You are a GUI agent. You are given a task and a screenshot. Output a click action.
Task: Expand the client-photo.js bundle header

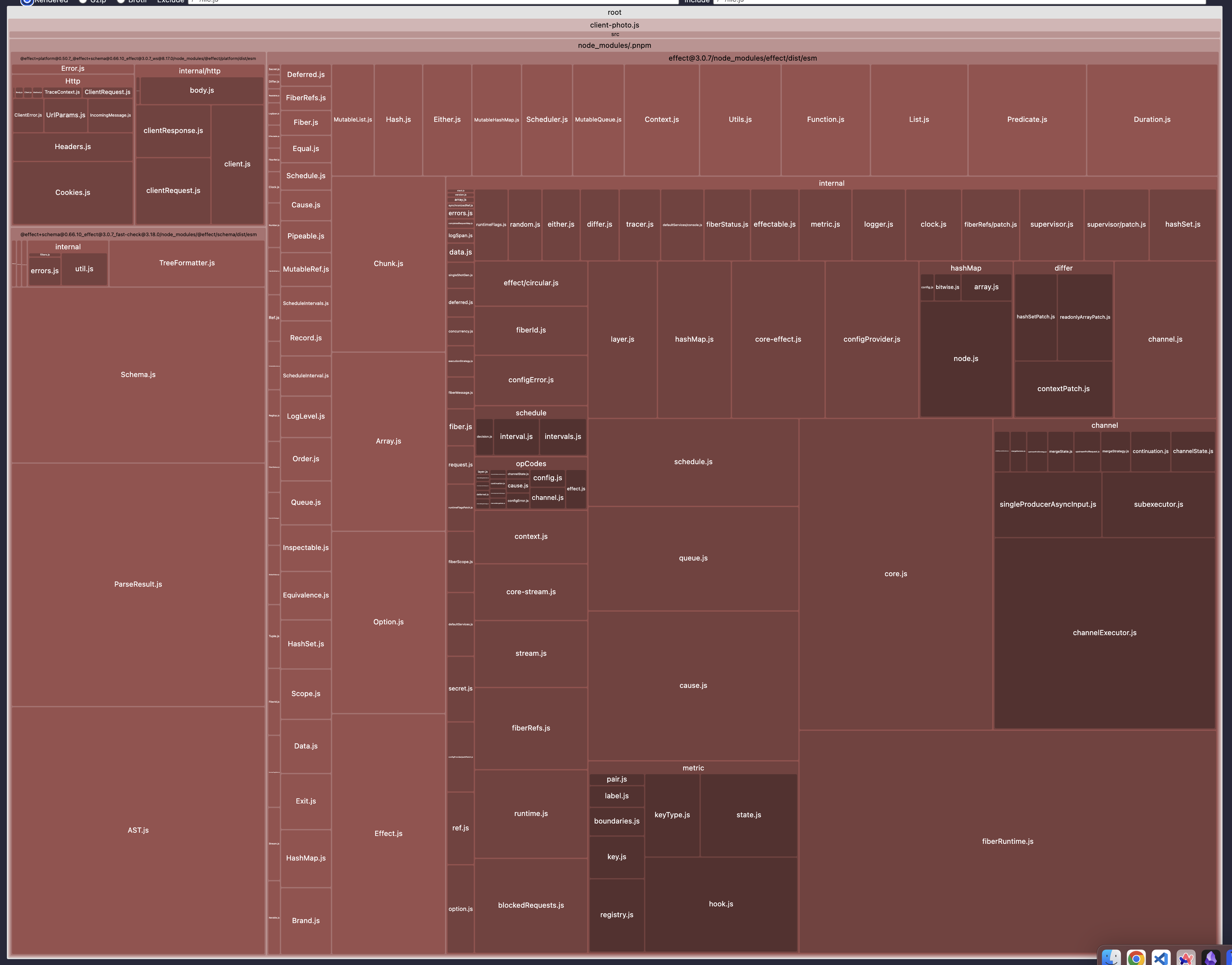(614, 25)
